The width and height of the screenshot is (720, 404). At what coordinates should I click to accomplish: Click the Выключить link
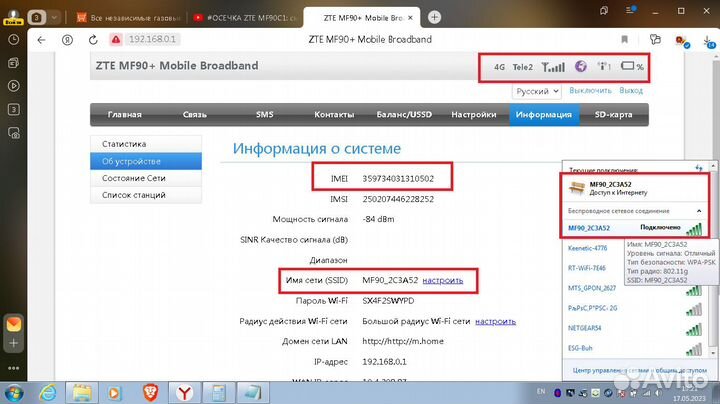pyautogui.click(x=591, y=91)
